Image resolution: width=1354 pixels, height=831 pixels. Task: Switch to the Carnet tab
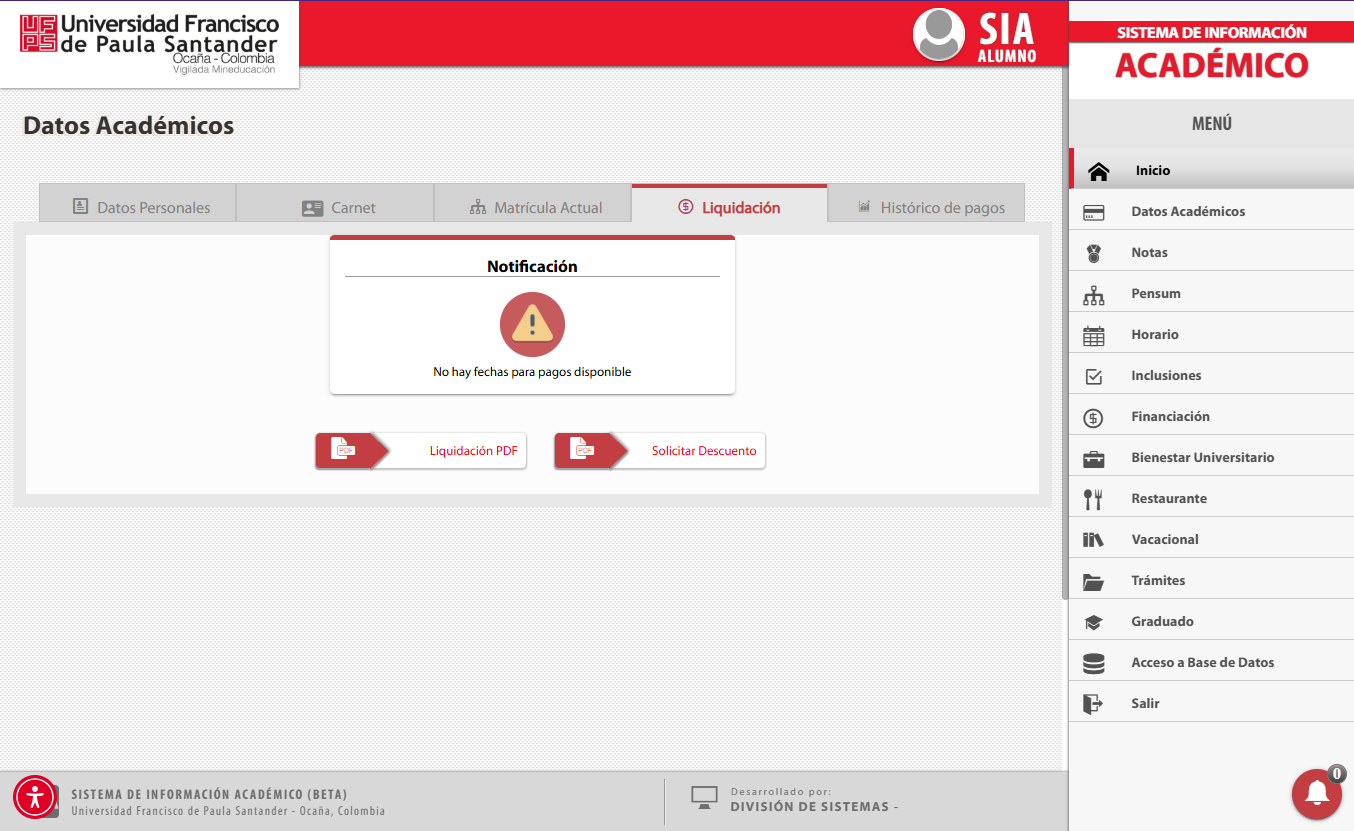pyautogui.click(x=335, y=204)
